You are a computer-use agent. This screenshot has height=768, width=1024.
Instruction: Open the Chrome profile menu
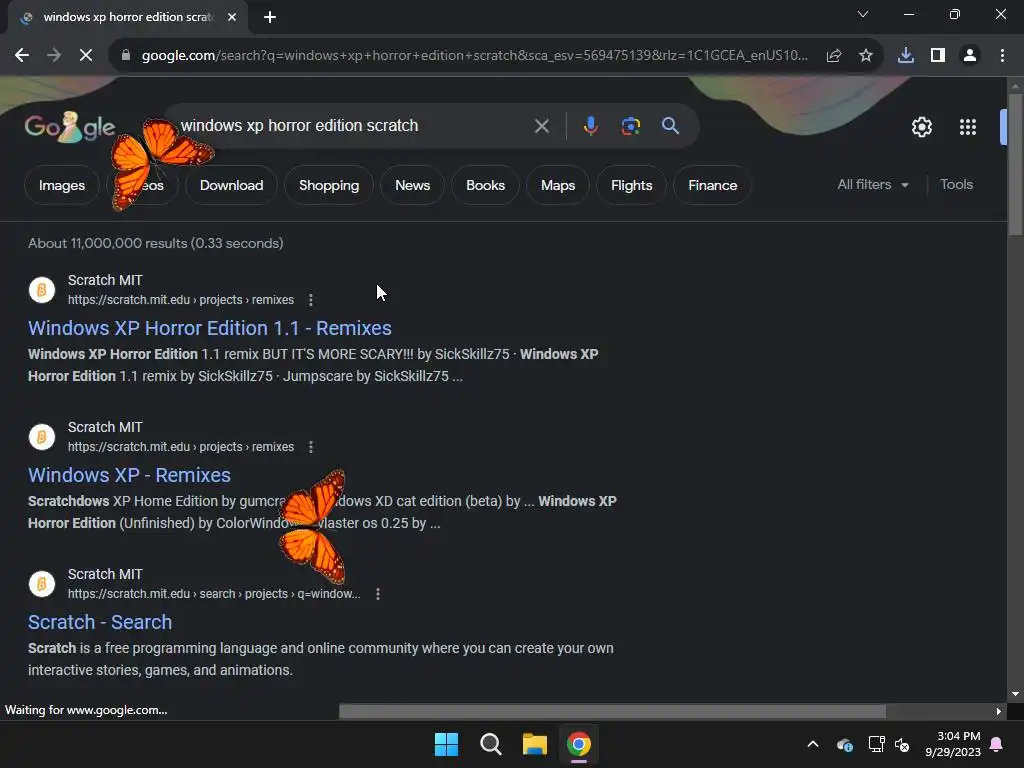970,56
